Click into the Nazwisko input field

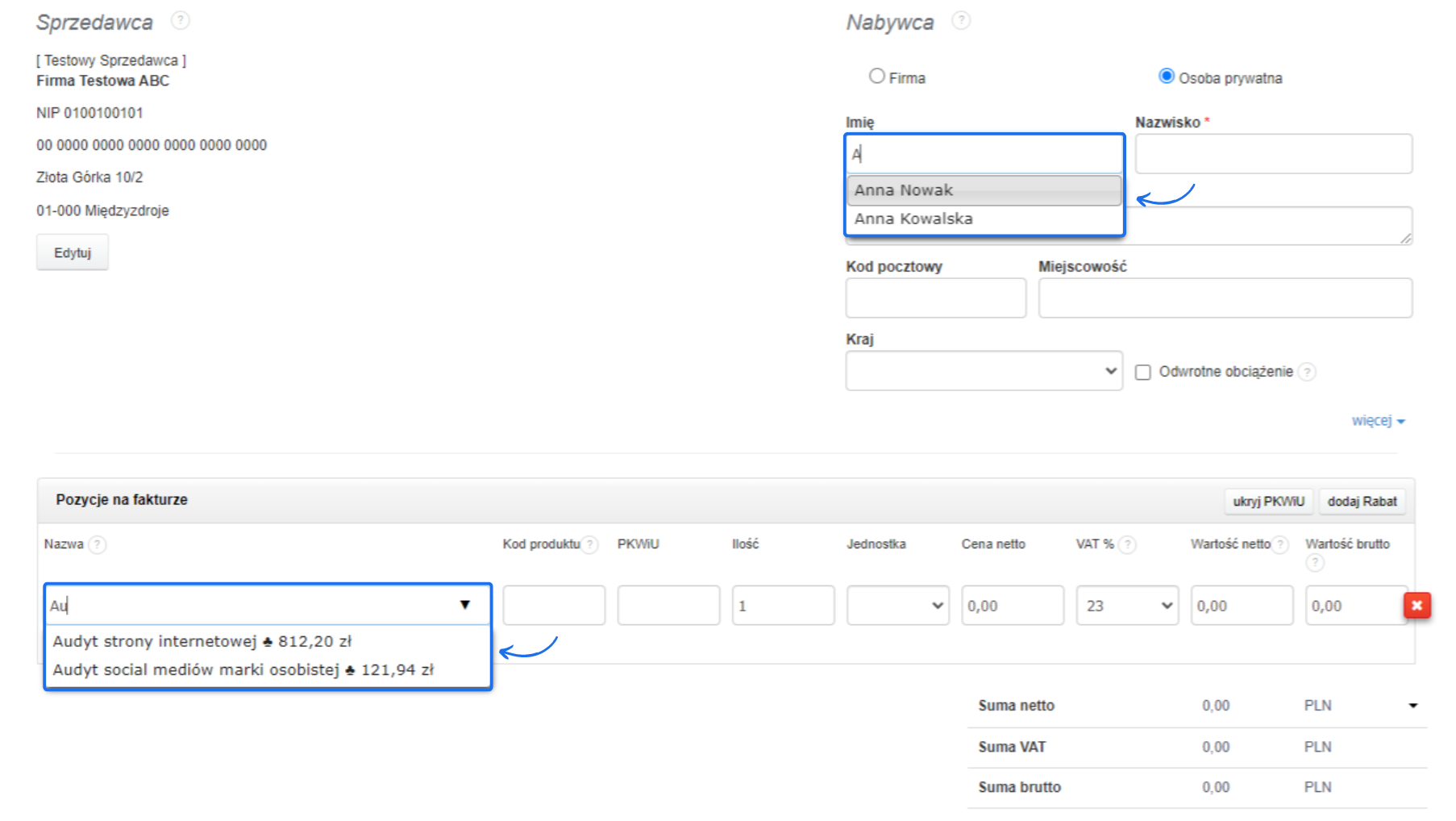1273,154
